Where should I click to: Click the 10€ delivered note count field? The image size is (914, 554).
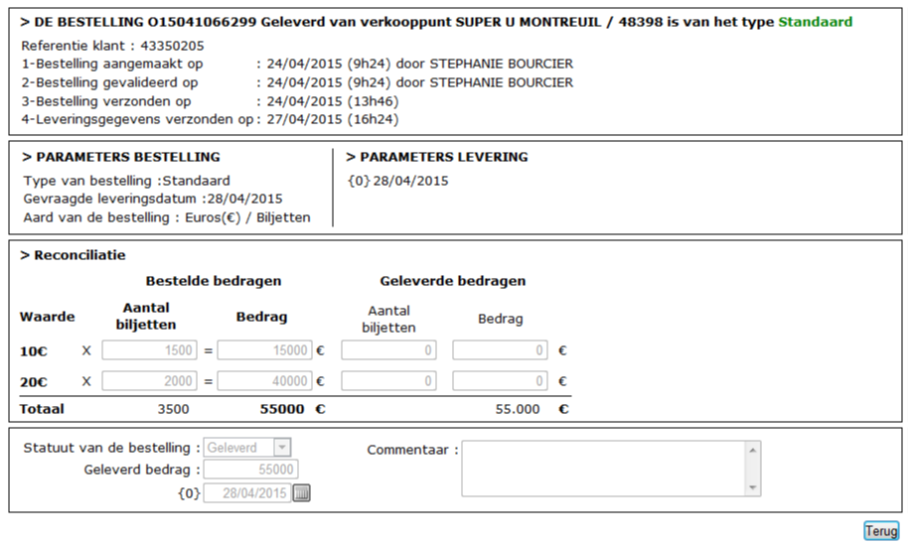pos(389,350)
